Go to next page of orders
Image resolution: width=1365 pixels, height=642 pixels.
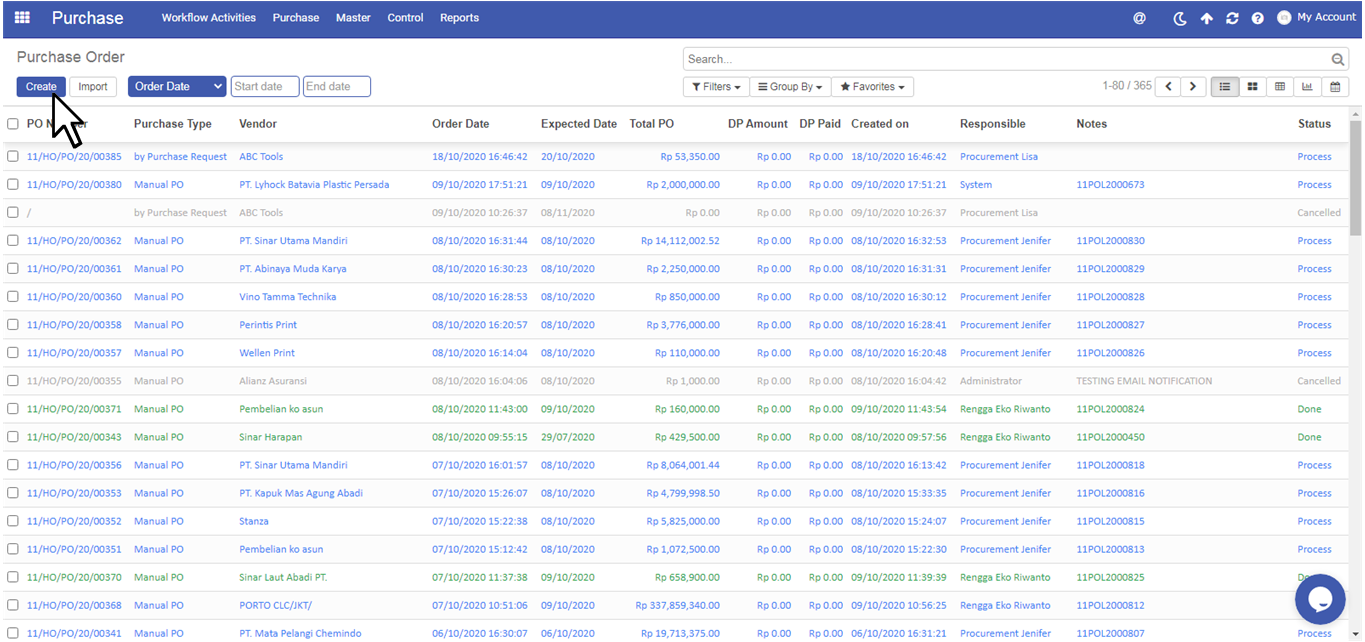(1192, 87)
